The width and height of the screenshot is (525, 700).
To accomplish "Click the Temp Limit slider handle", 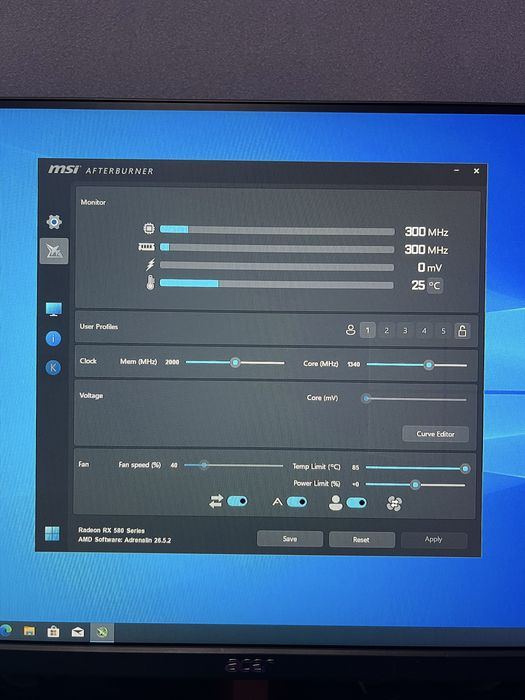I will click(465, 469).
